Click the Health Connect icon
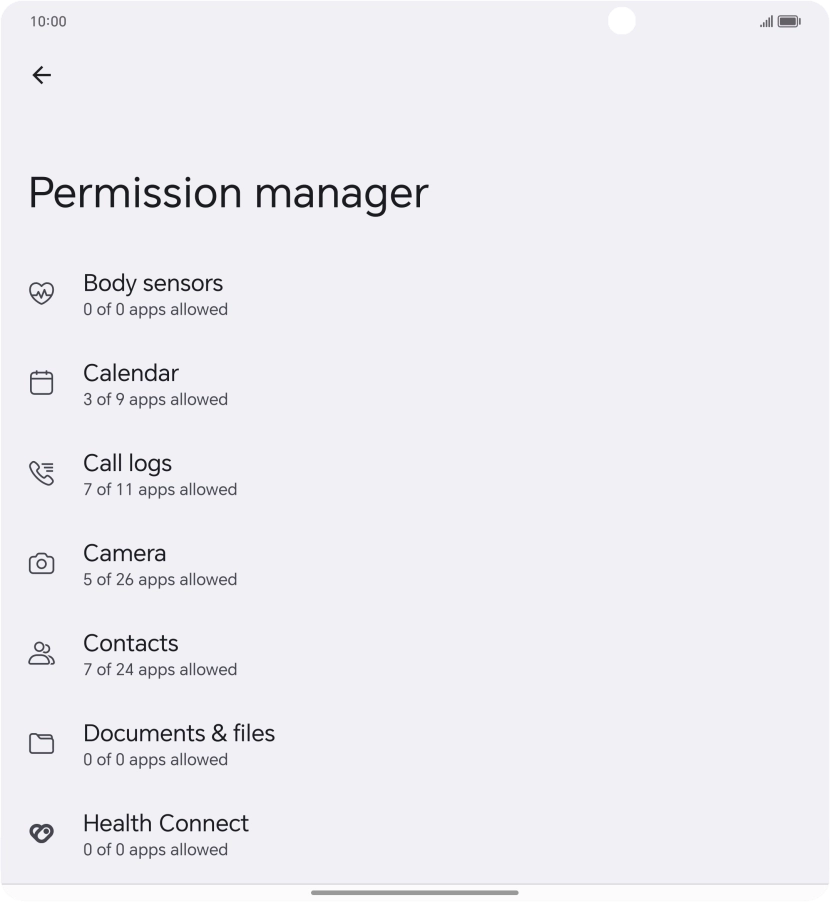This screenshot has width=830, height=902. (41, 832)
